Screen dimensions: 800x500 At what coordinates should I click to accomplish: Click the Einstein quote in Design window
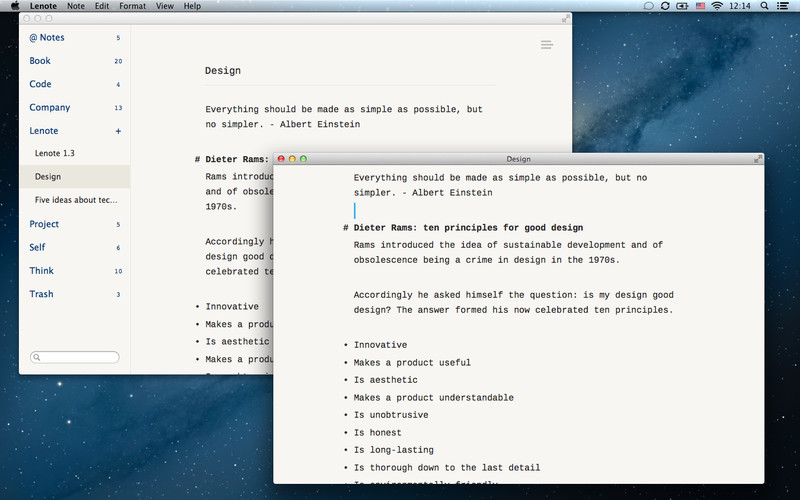pos(500,185)
